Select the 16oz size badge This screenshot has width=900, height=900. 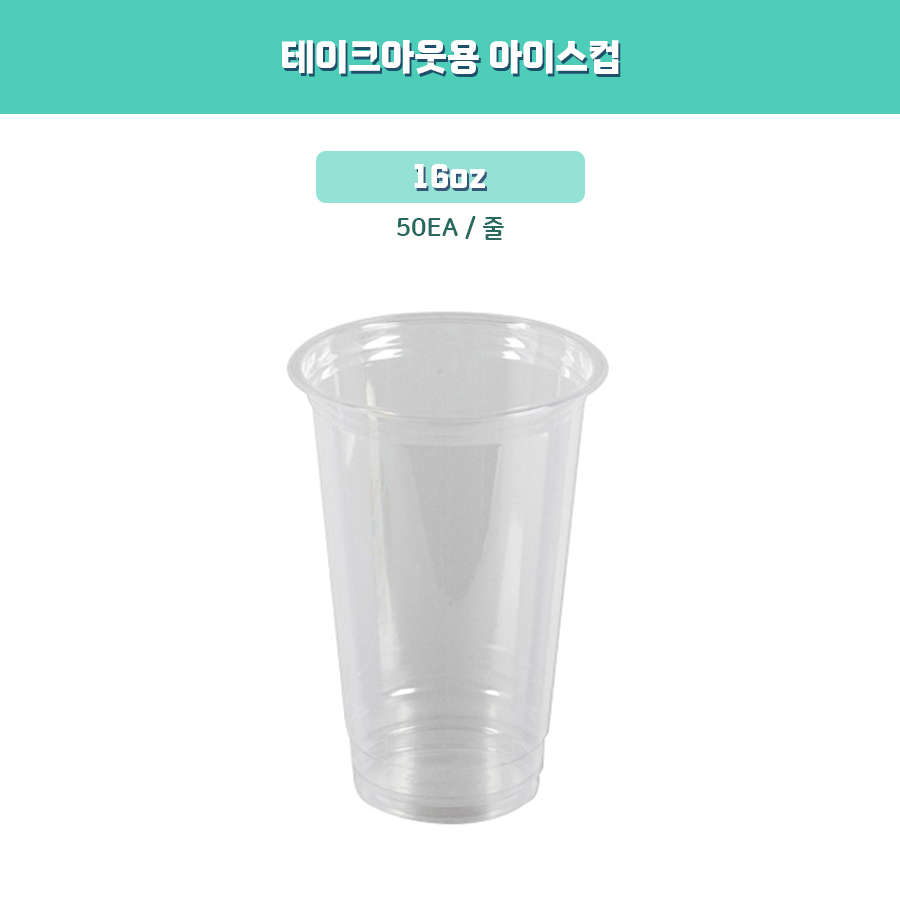(x=451, y=177)
